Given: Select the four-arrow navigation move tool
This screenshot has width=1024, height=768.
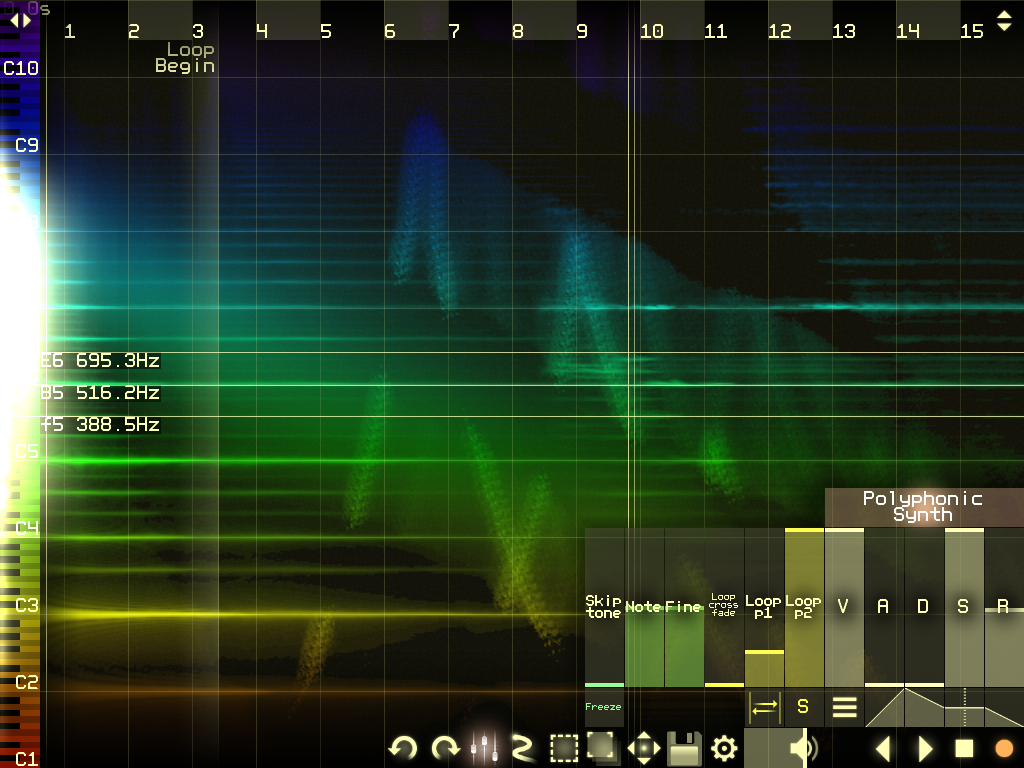Looking at the screenshot, I should [x=644, y=748].
